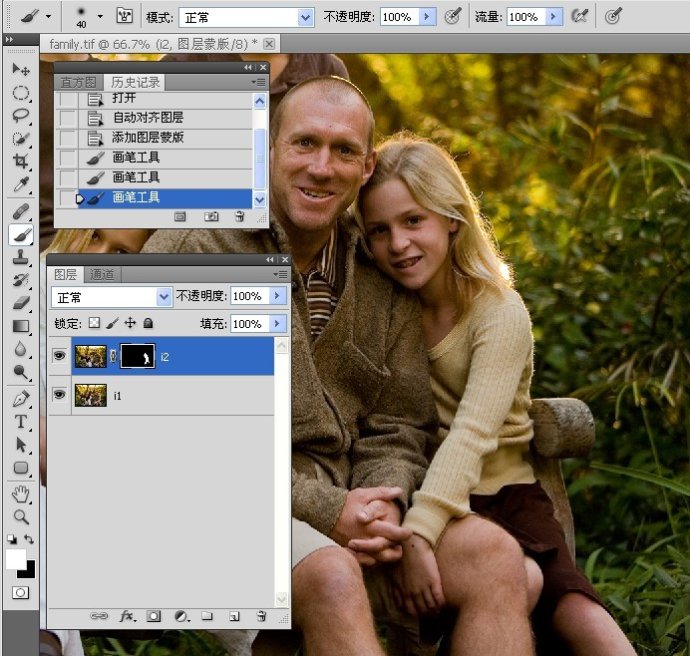The height and width of the screenshot is (656, 690).
Task: Toggle Quick Mask mode
Action: (20, 593)
